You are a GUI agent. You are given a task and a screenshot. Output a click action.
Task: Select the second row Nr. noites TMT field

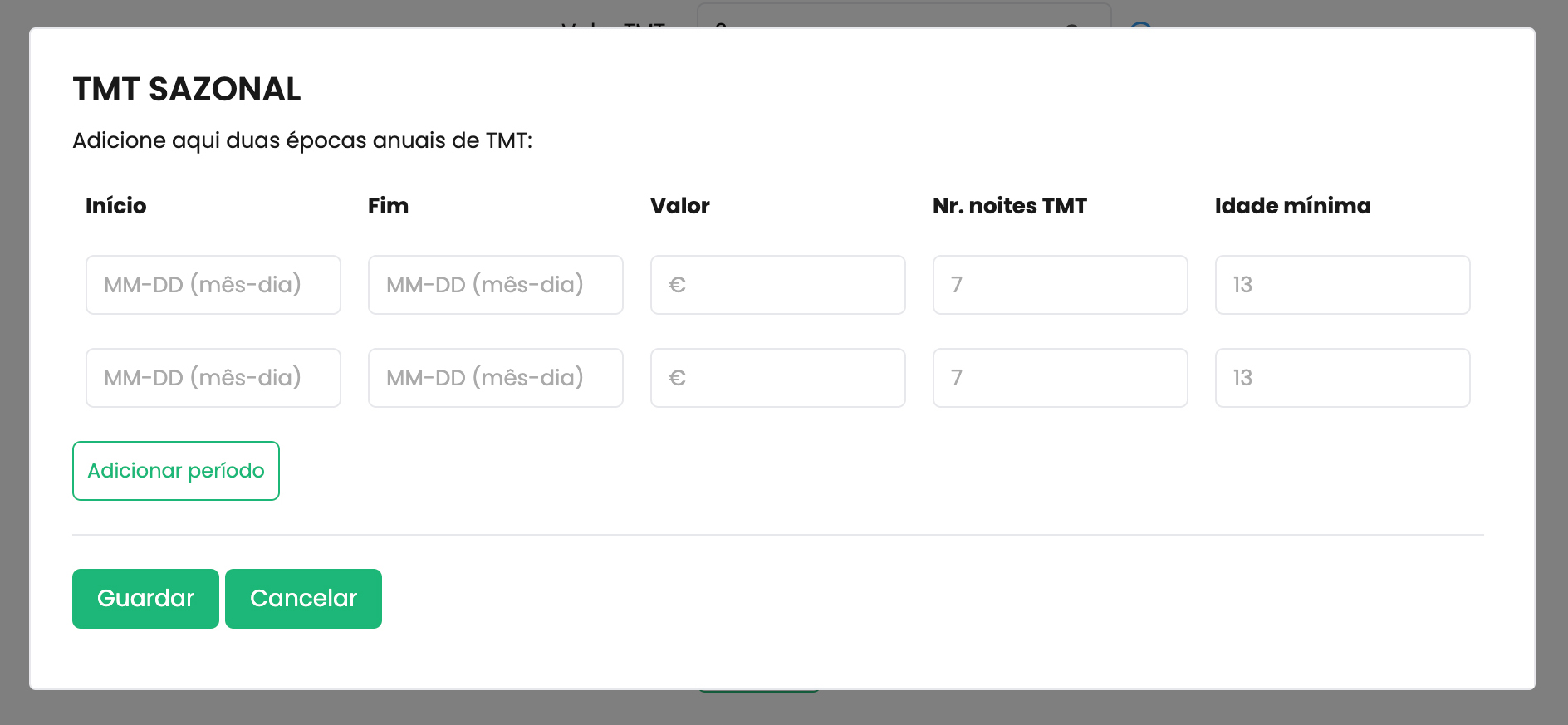1061,378
